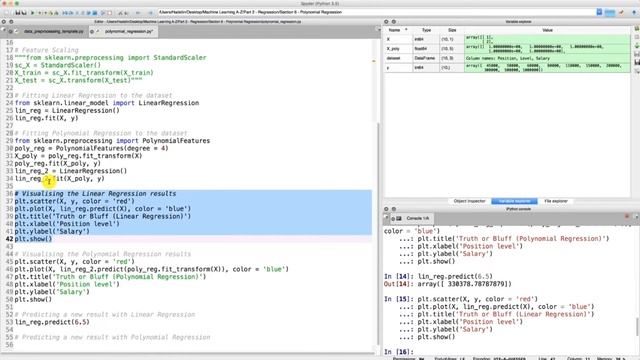Click line 30 PolynomialFeatures code
Image resolution: width=640 pixels, height=360 pixels.
91,148
